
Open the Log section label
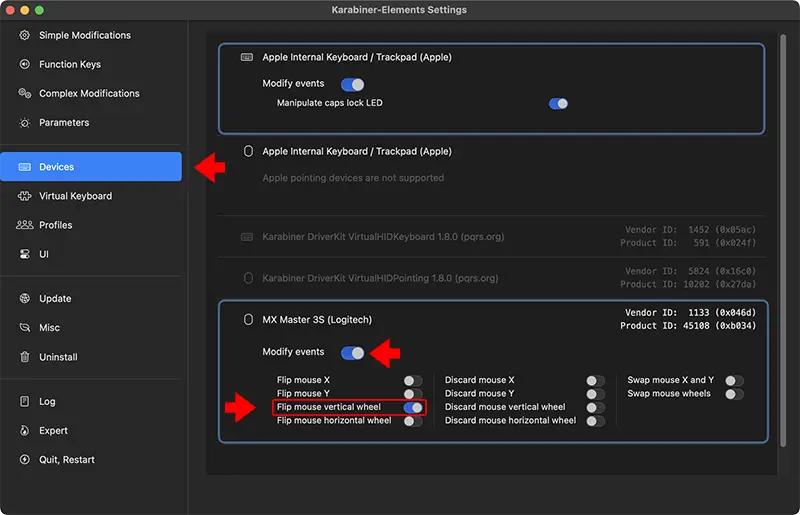[x=47, y=402]
